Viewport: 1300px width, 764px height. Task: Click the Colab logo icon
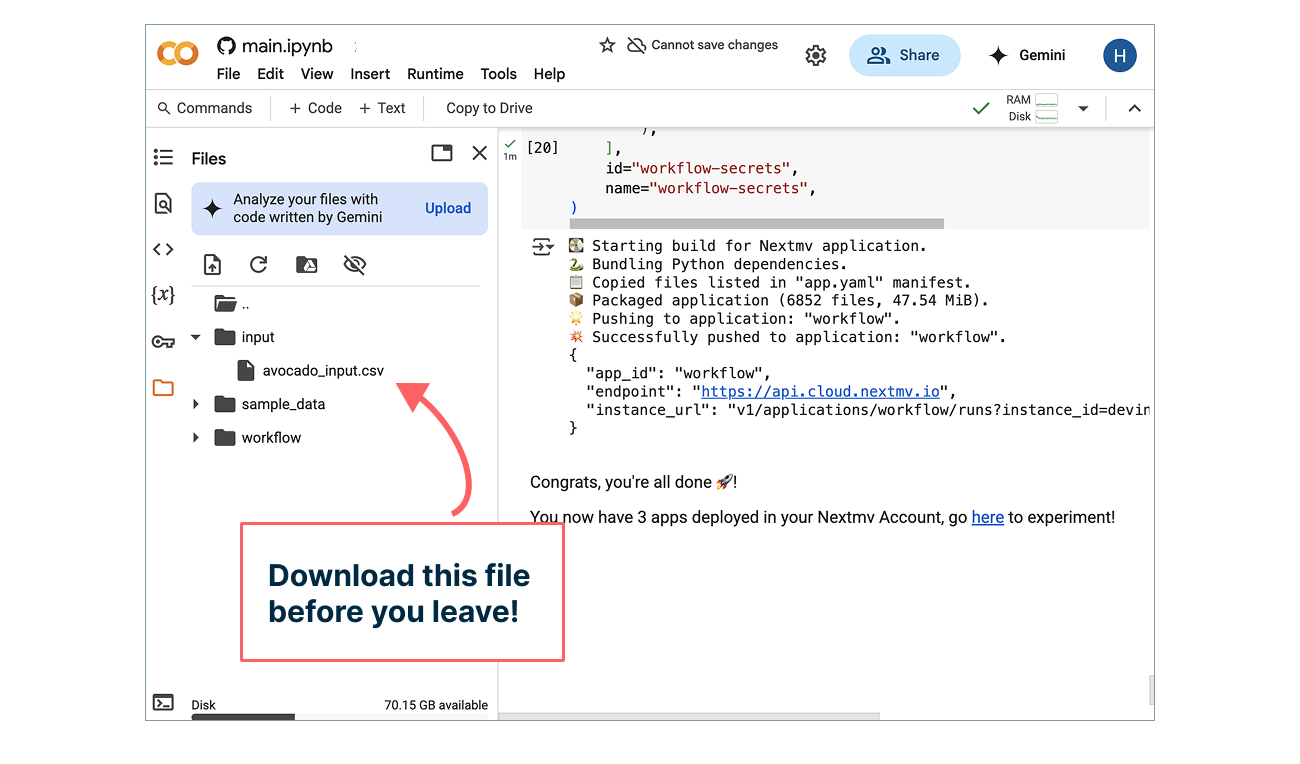[x=178, y=54]
